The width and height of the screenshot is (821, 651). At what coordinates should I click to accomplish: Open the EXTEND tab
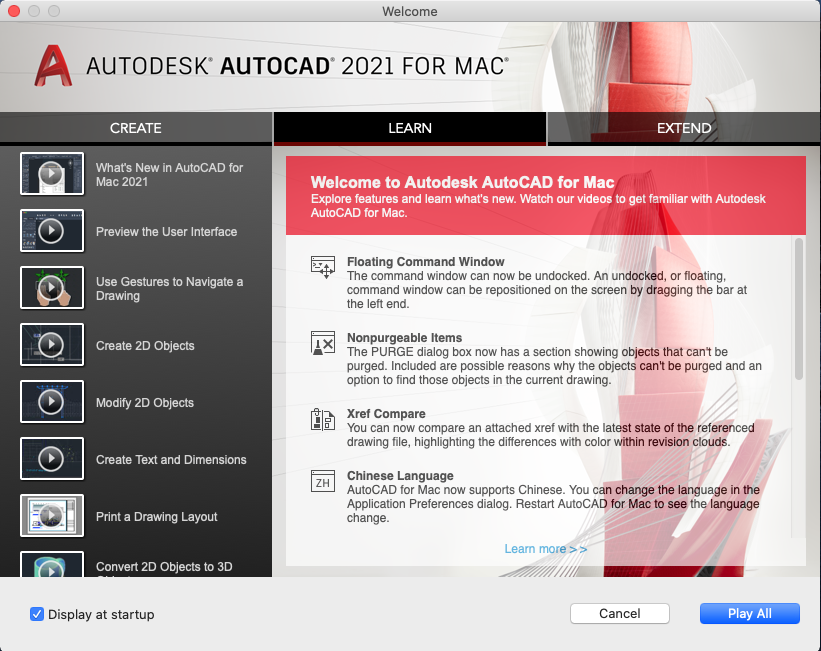684,128
